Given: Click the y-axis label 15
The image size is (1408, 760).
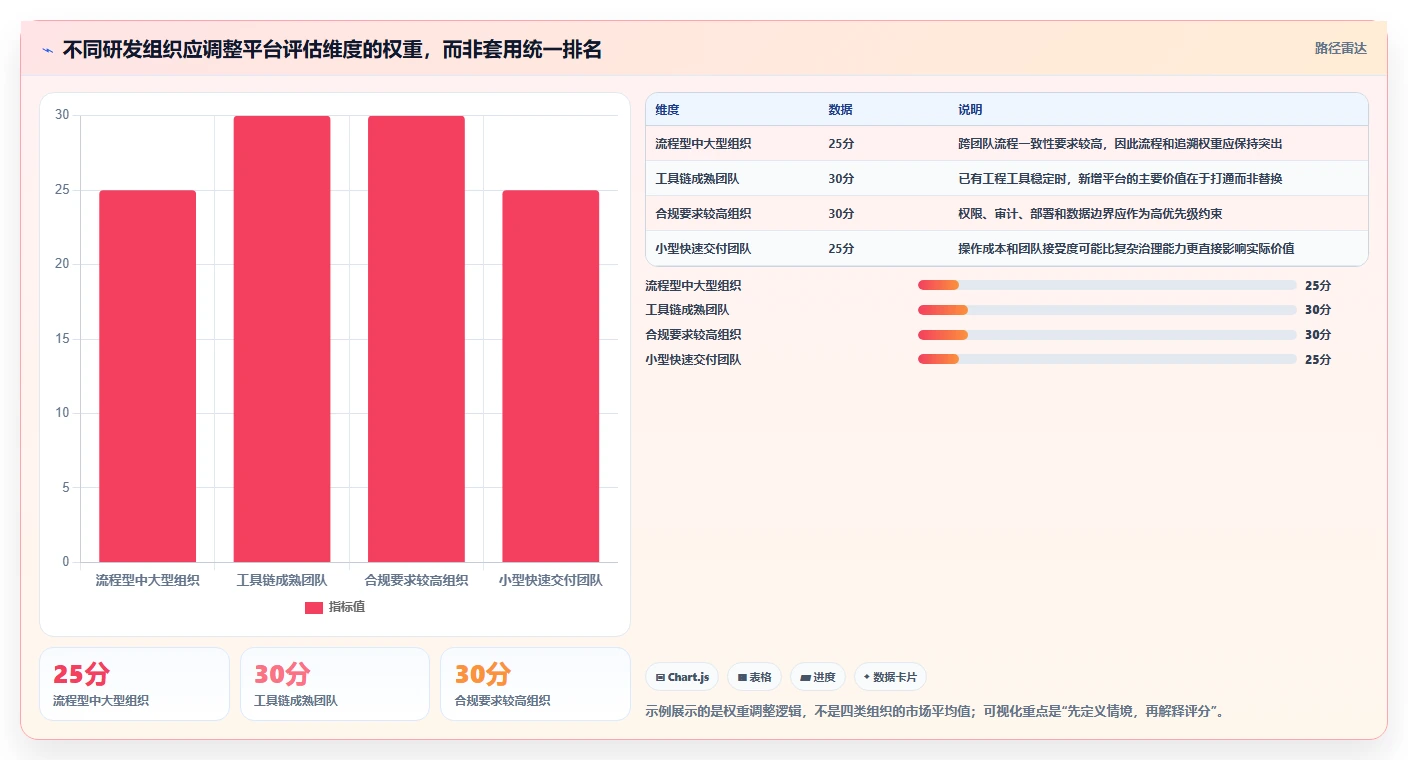Looking at the screenshot, I should point(62,339).
